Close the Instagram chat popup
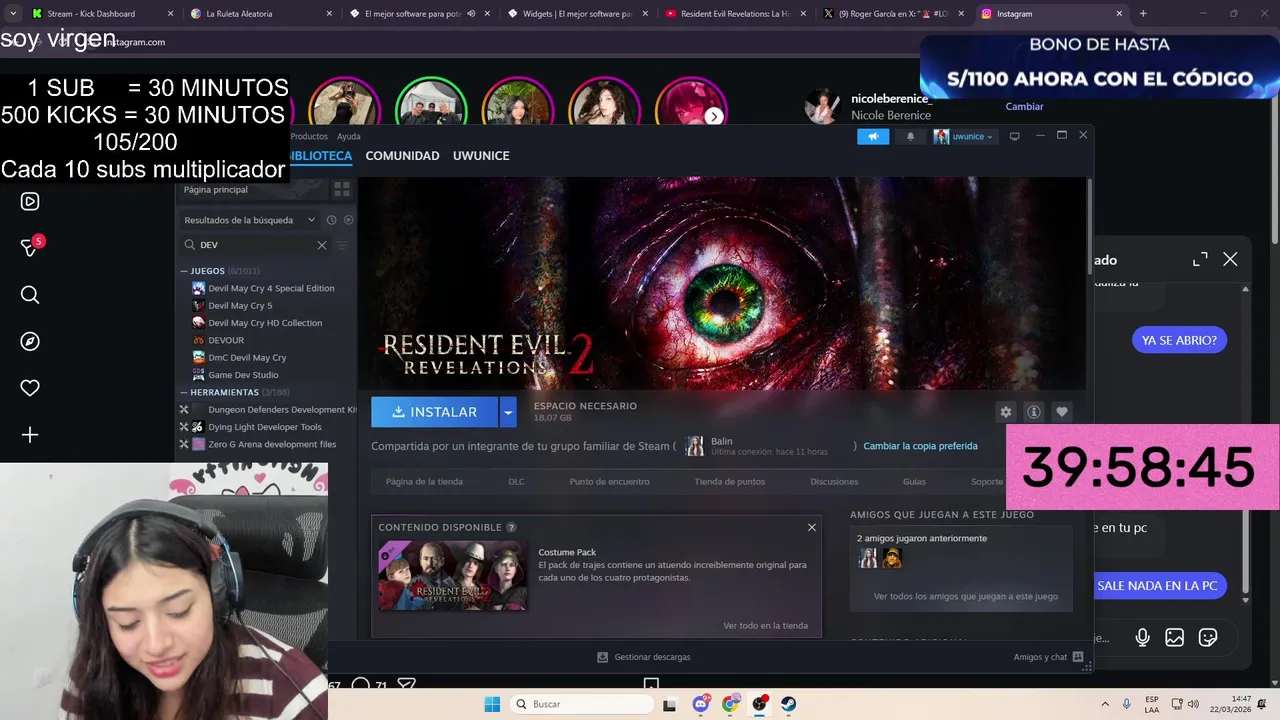This screenshot has height=720, width=1280. pyautogui.click(x=1230, y=260)
